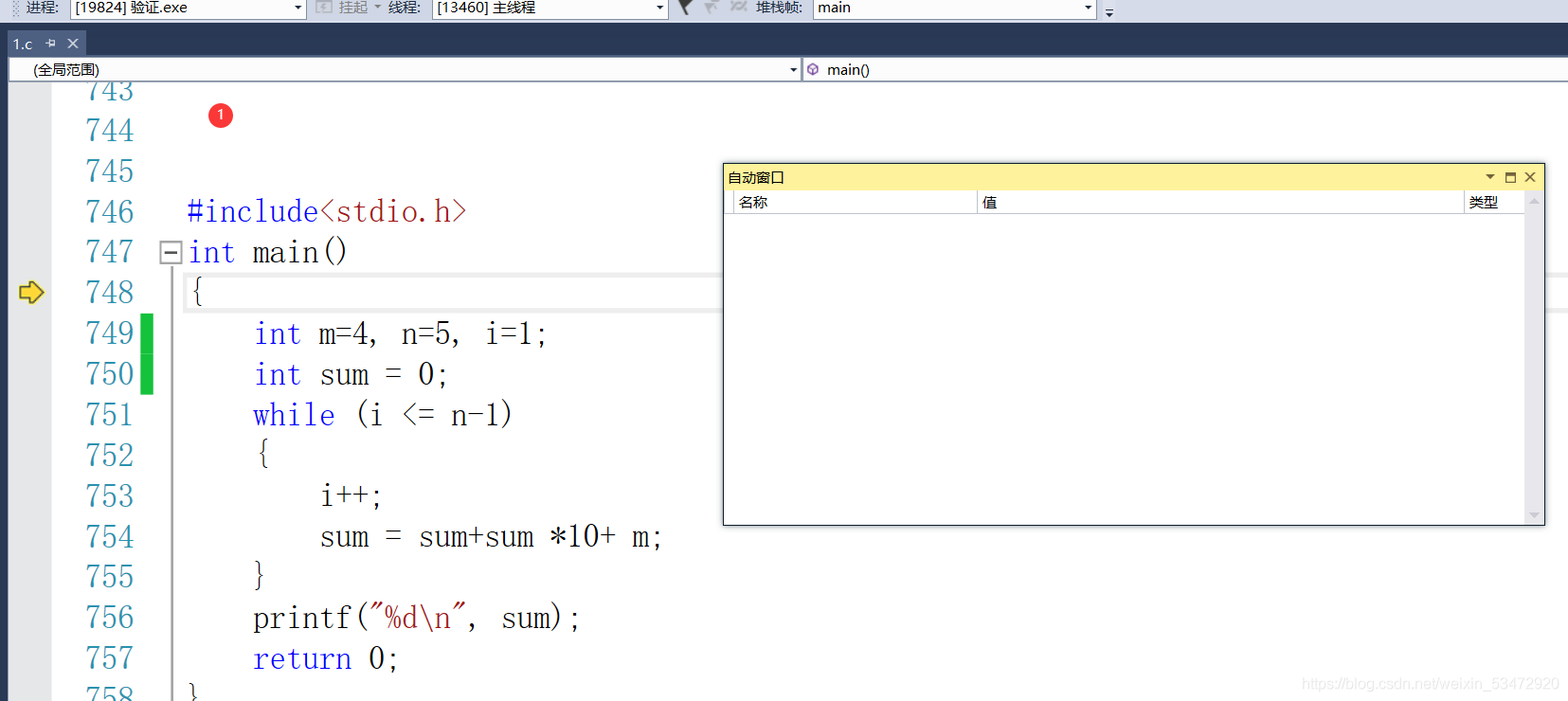Screen dimensions: 1568x701
Task: Click the printf("%d\n", sum); line
Action: [x=417, y=618]
